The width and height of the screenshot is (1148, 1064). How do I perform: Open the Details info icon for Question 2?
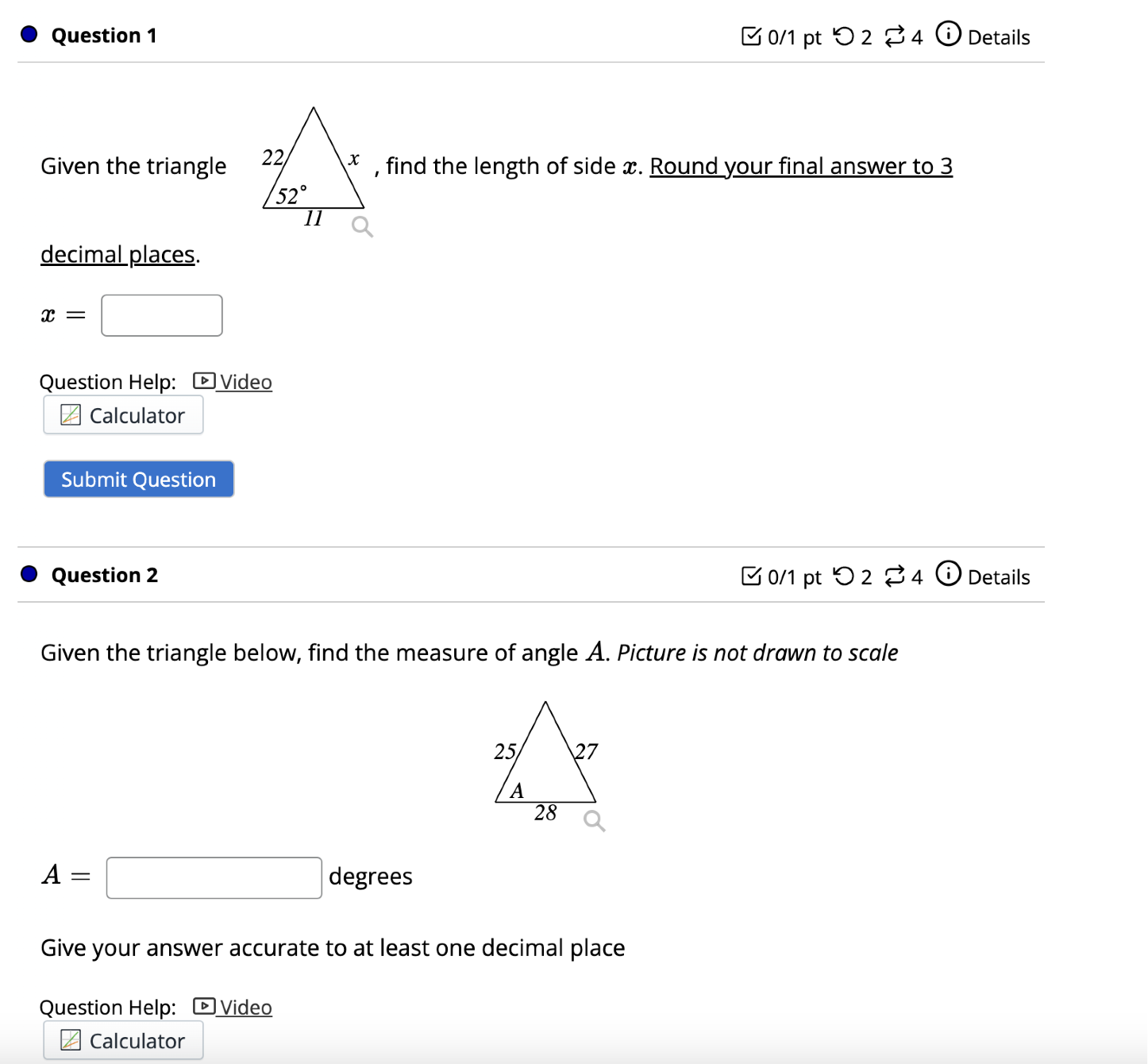click(948, 576)
